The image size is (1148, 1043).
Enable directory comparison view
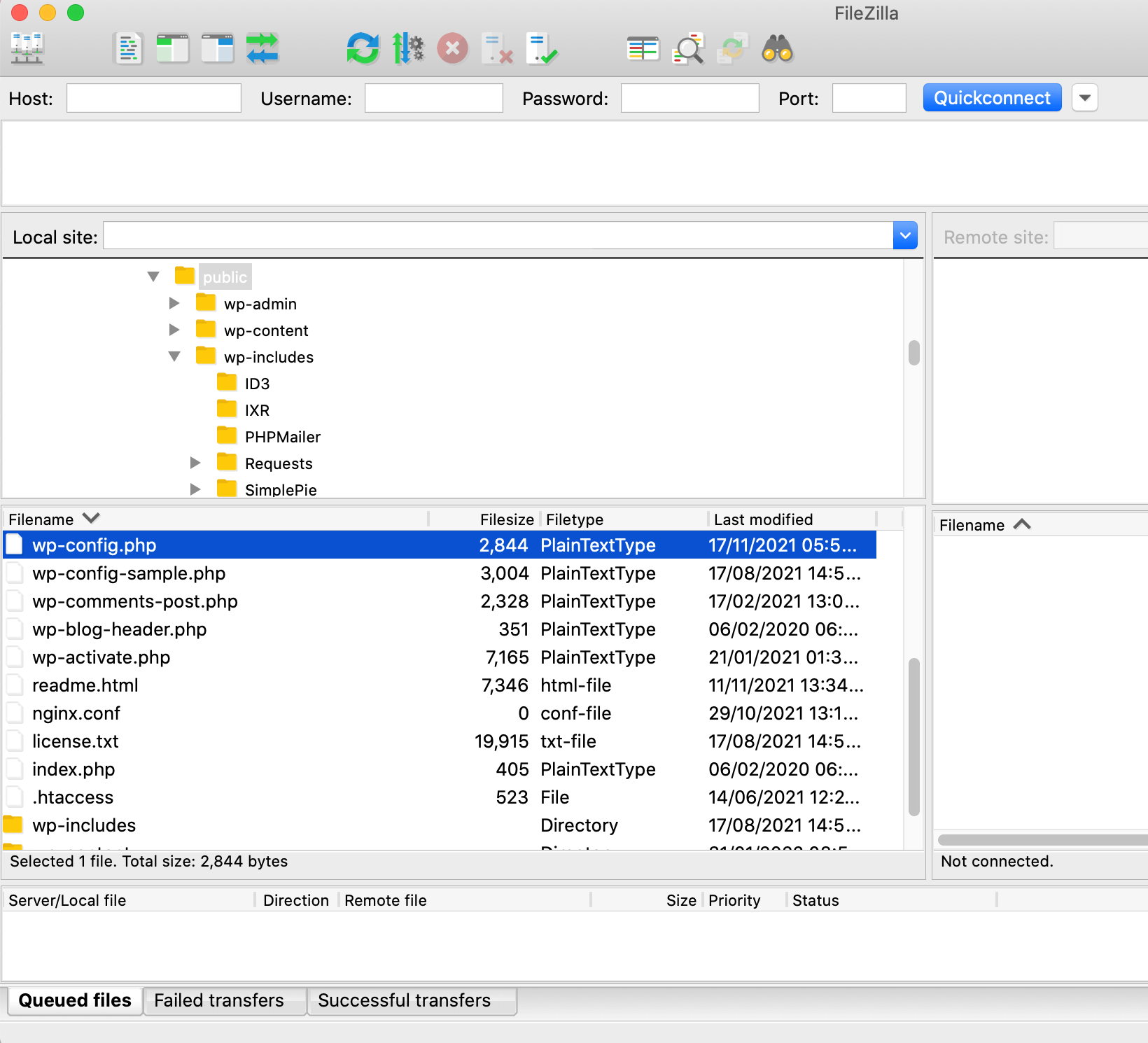[643, 48]
